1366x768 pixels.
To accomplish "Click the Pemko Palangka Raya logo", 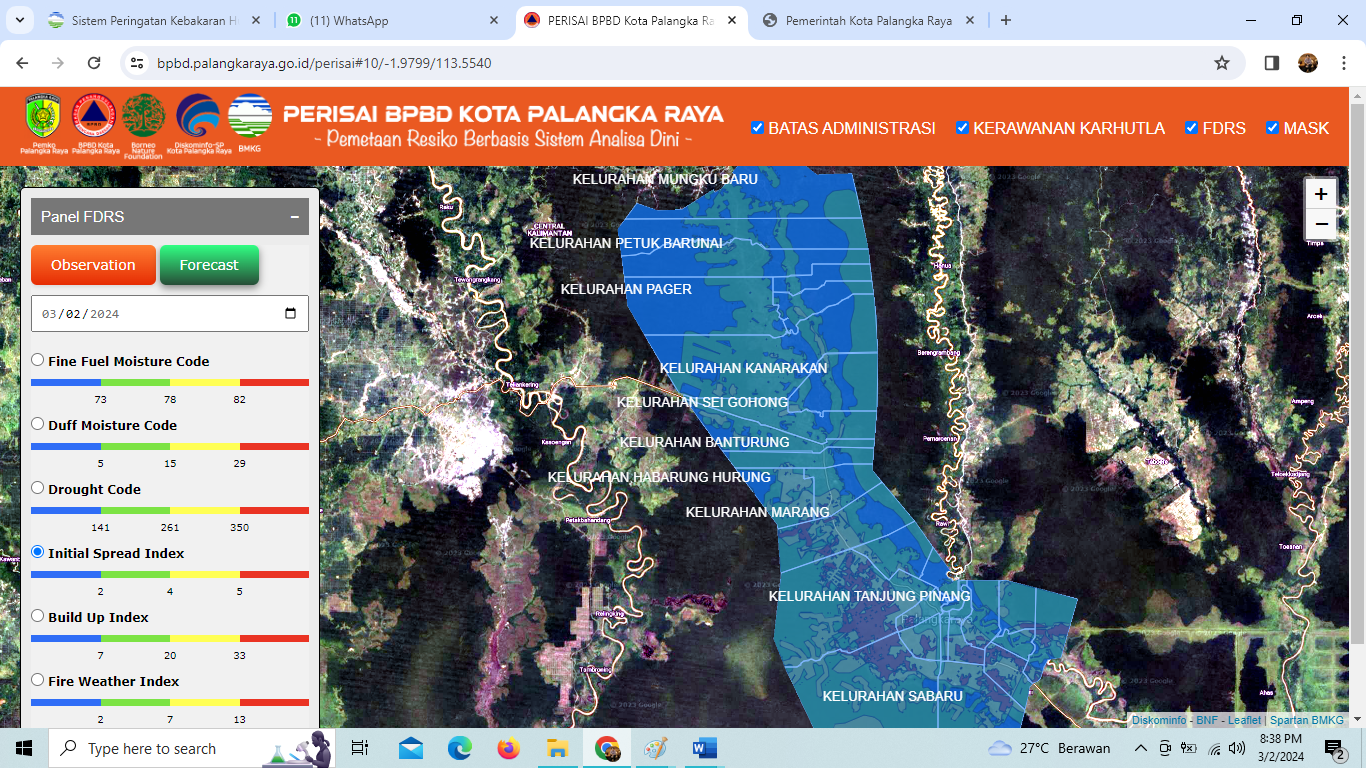I will pyautogui.click(x=43, y=121).
